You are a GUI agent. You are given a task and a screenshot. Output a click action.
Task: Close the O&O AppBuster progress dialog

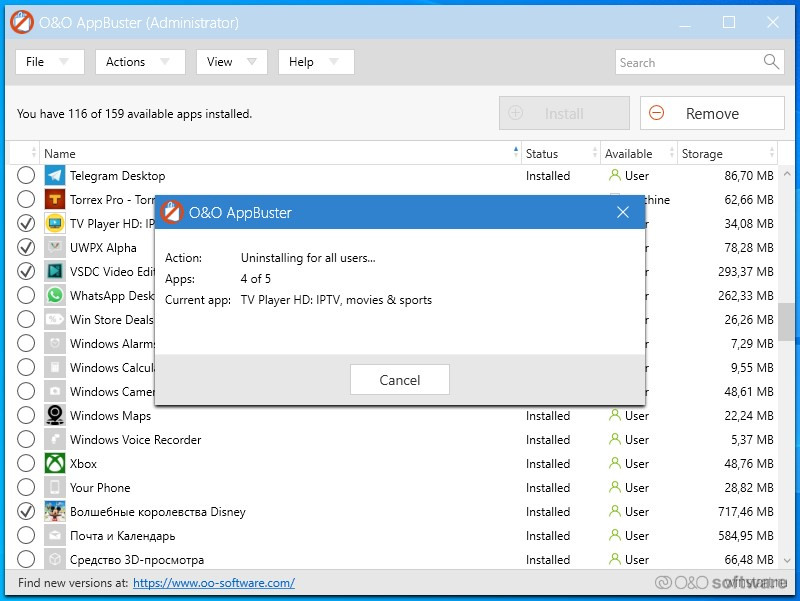(622, 212)
